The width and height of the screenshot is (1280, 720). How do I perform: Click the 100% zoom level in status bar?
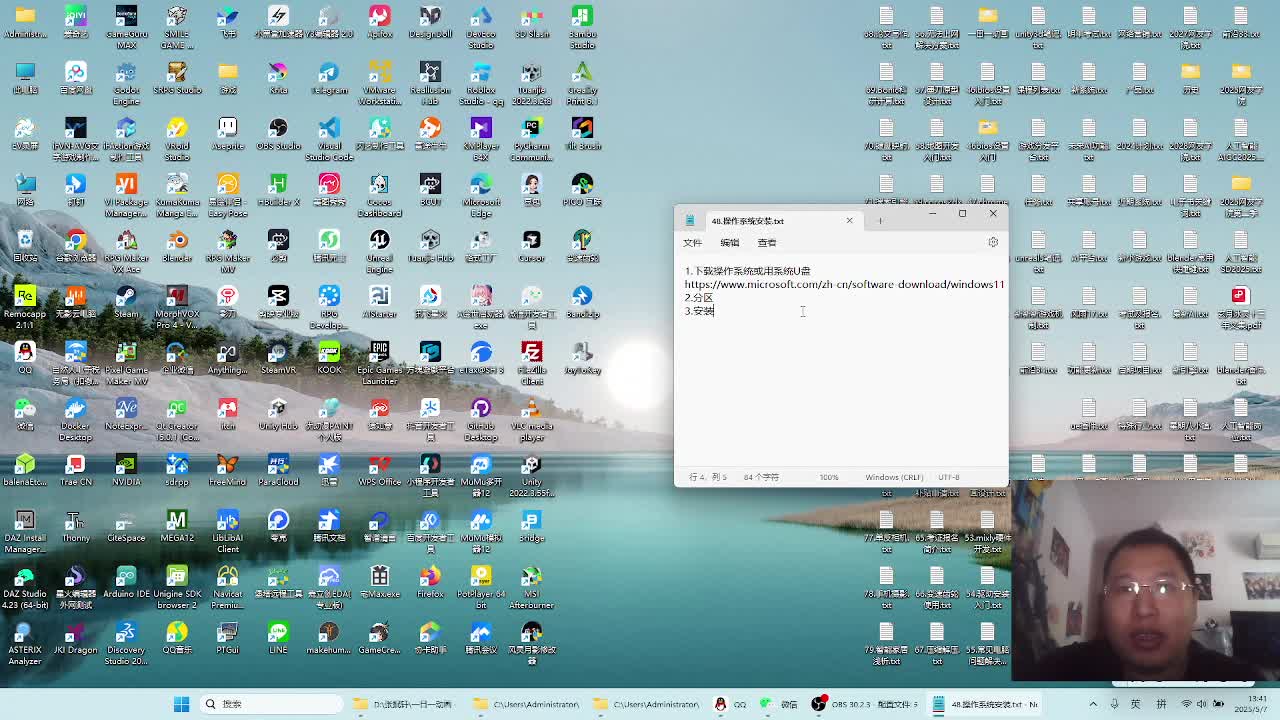click(829, 477)
